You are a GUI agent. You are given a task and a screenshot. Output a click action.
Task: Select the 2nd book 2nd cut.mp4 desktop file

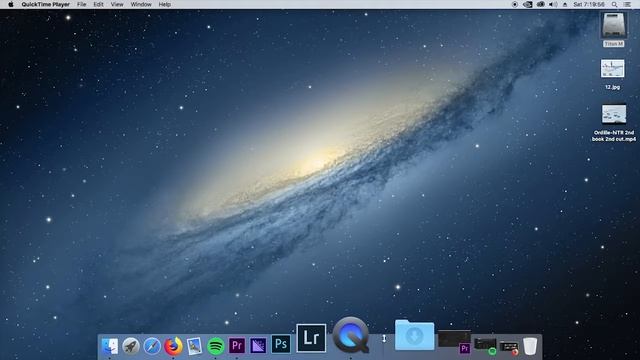tap(613, 123)
